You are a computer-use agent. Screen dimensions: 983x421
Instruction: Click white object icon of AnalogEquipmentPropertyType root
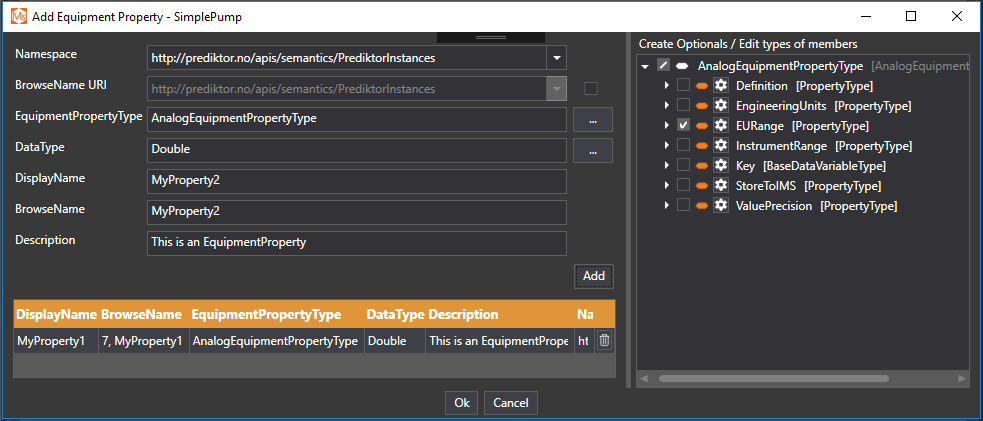tap(682, 66)
